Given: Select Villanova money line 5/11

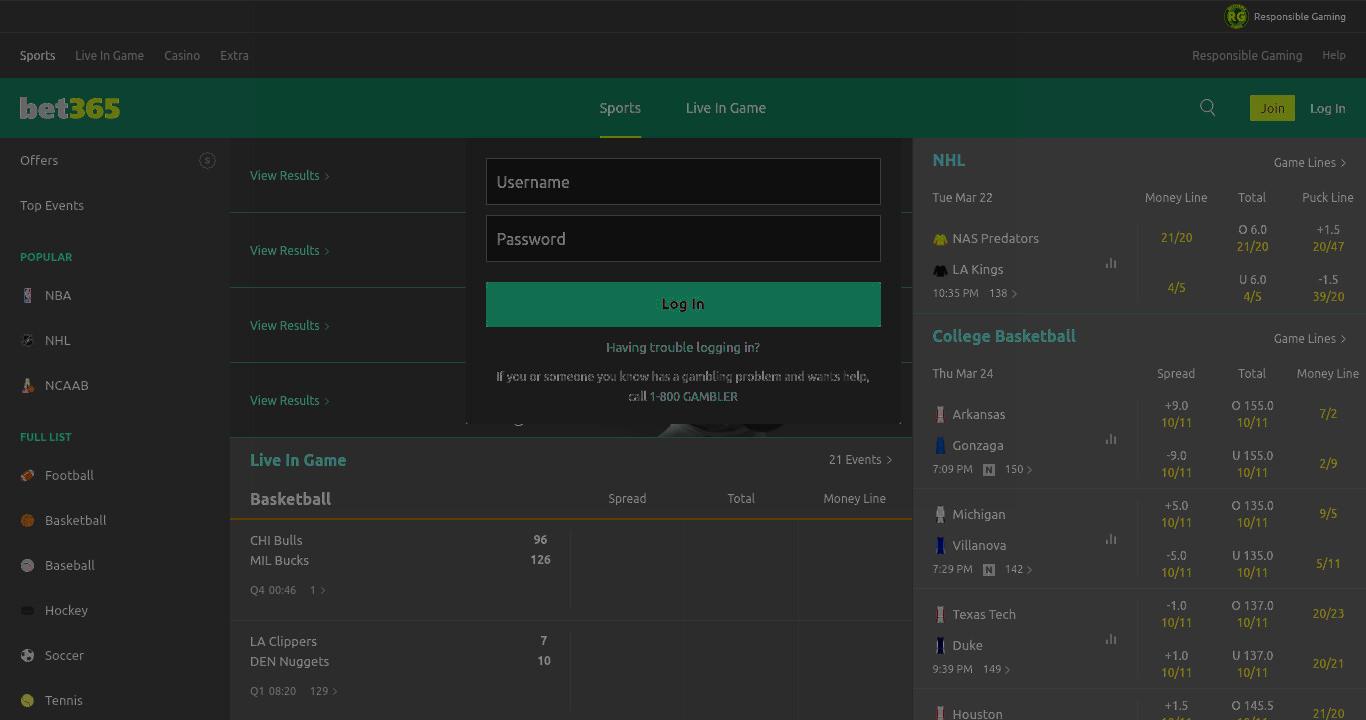Looking at the screenshot, I should click(x=1328, y=564).
